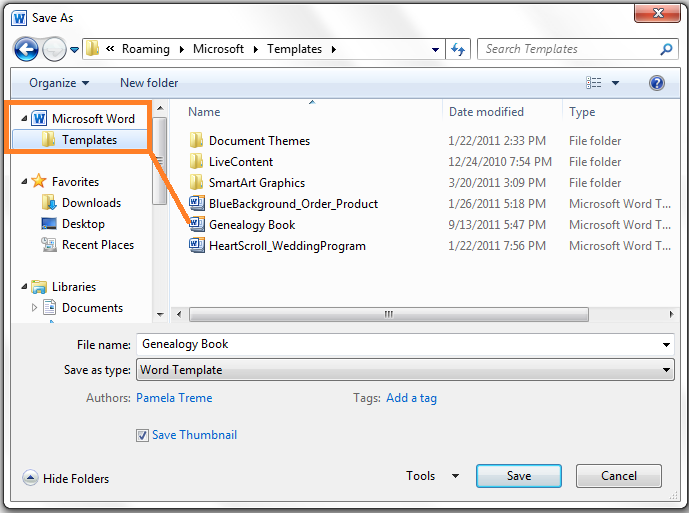Open the More view options dropdown arrow
The width and height of the screenshot is (691, 515).
click(615, 83)
